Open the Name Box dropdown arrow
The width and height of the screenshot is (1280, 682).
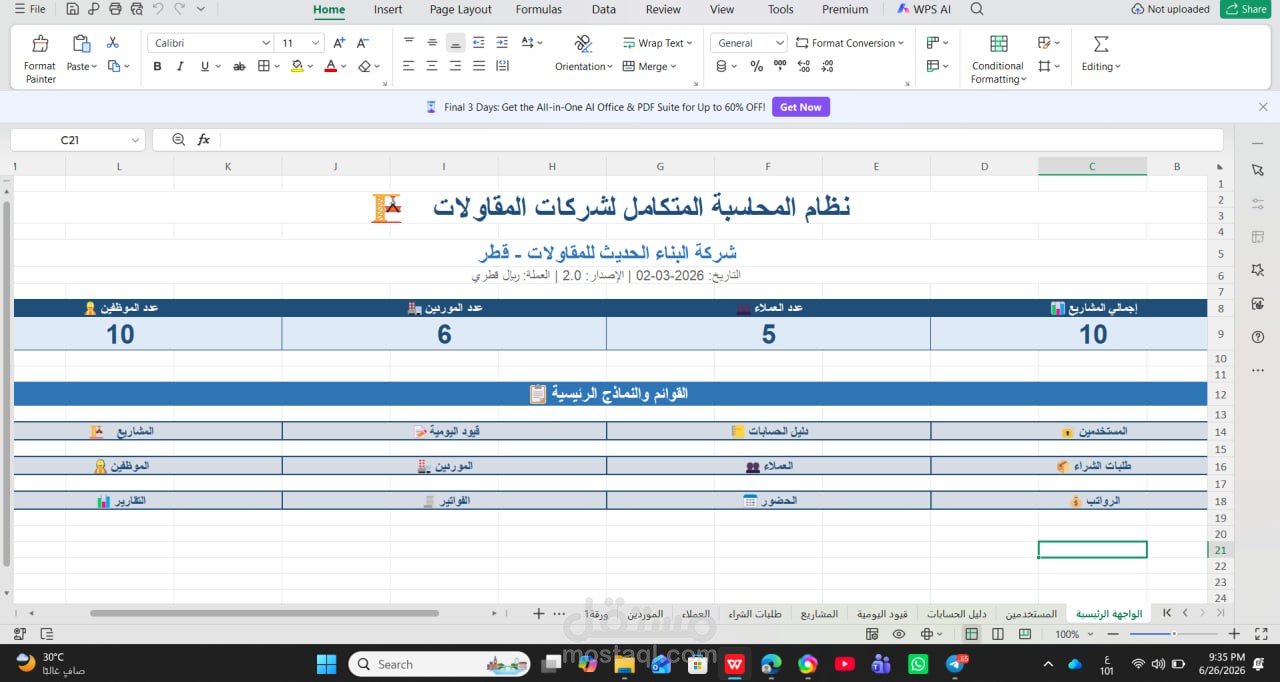click(x=135, y=140)
